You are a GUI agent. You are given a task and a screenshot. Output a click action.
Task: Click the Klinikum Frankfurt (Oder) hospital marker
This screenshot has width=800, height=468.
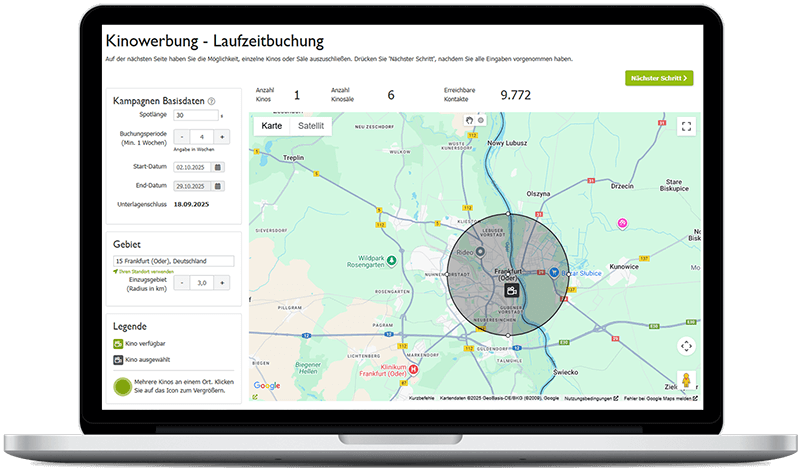(x=413, y=369)
